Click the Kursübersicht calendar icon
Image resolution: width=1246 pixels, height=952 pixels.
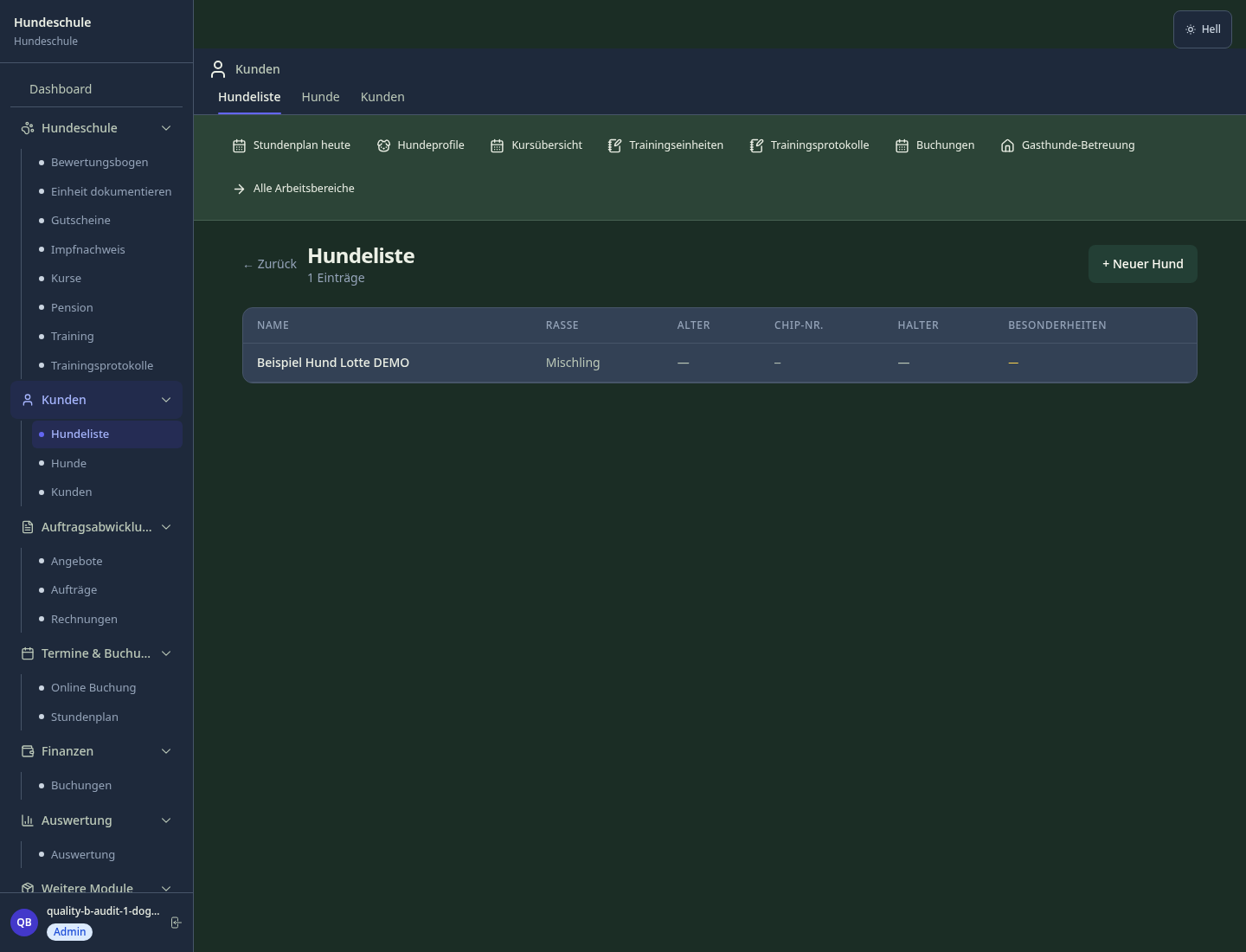[497, 145]
